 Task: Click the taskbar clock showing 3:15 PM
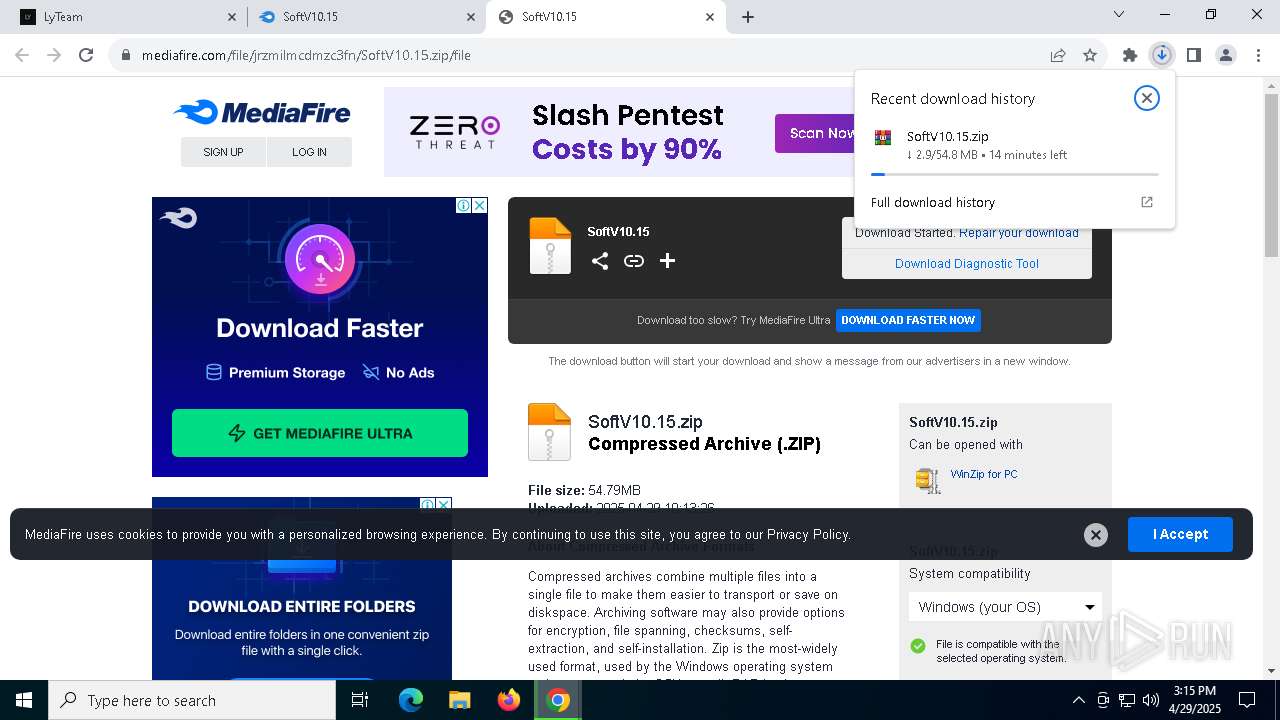[1194, 700]
